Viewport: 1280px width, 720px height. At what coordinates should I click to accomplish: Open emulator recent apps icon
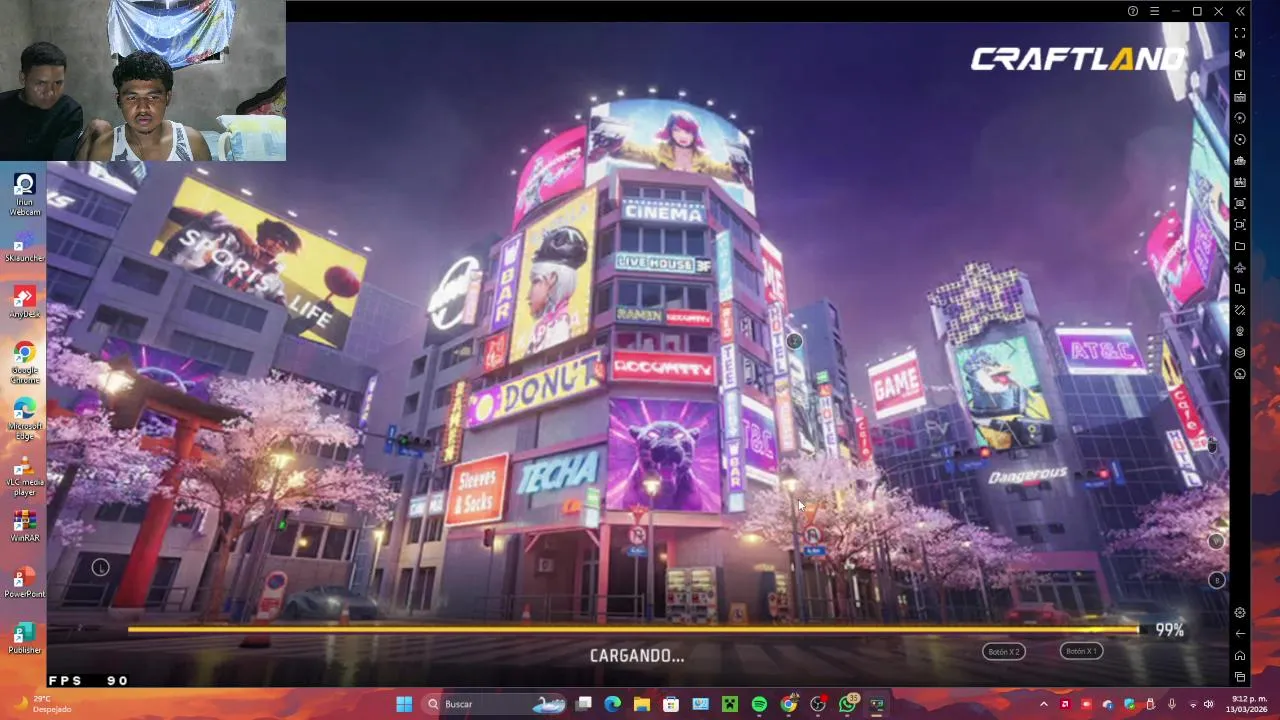point(1240,677)
